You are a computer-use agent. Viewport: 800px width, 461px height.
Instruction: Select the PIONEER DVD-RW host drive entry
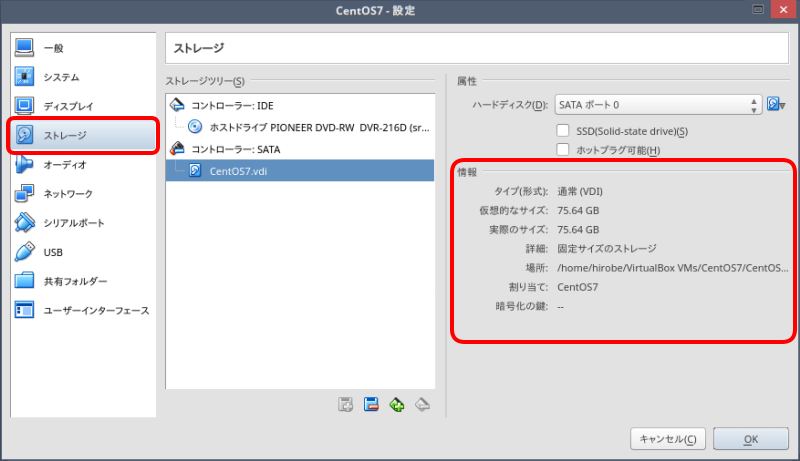click(x=300, y=127)
